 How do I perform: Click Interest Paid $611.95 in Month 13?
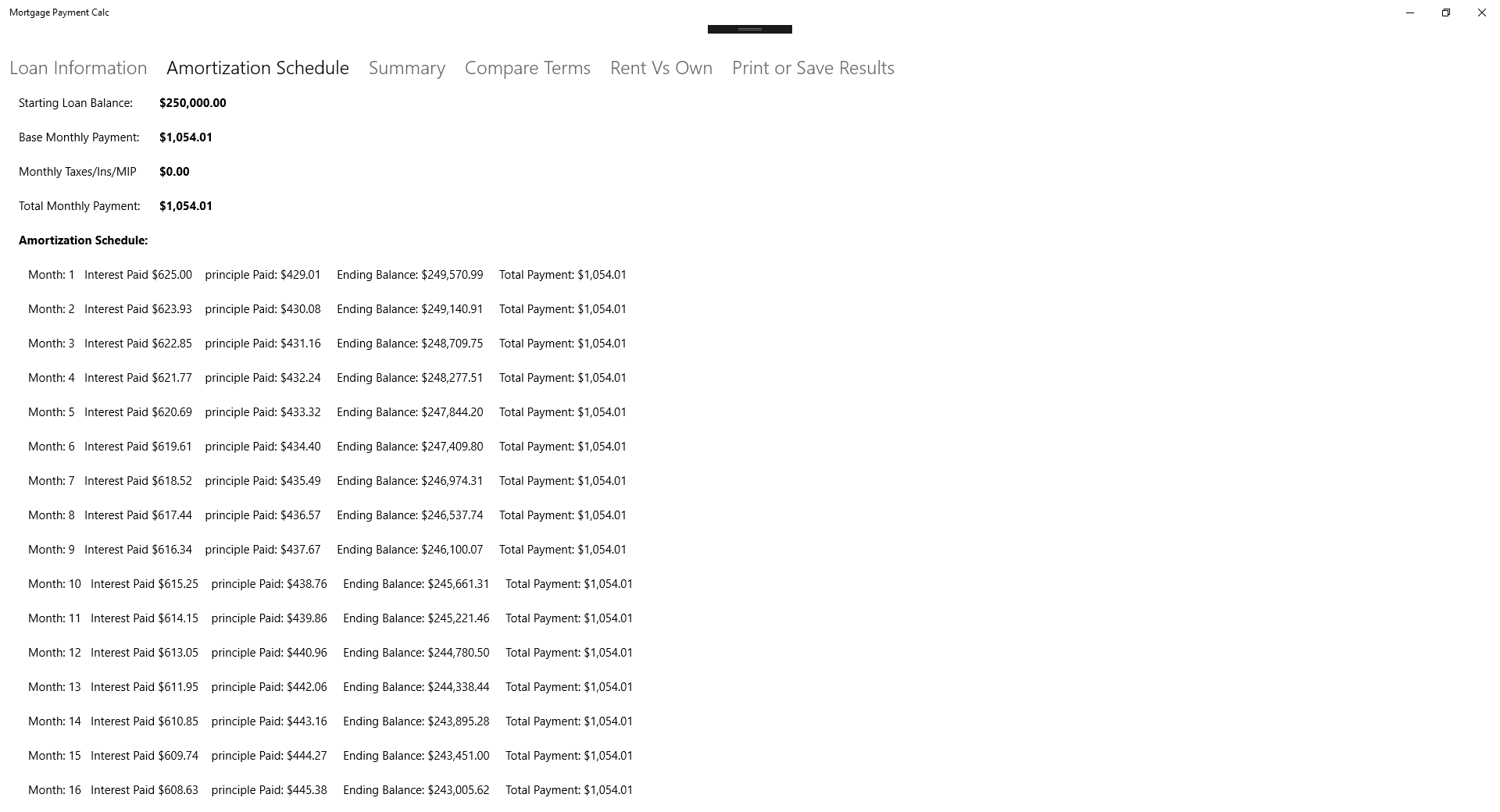(145, 687)
